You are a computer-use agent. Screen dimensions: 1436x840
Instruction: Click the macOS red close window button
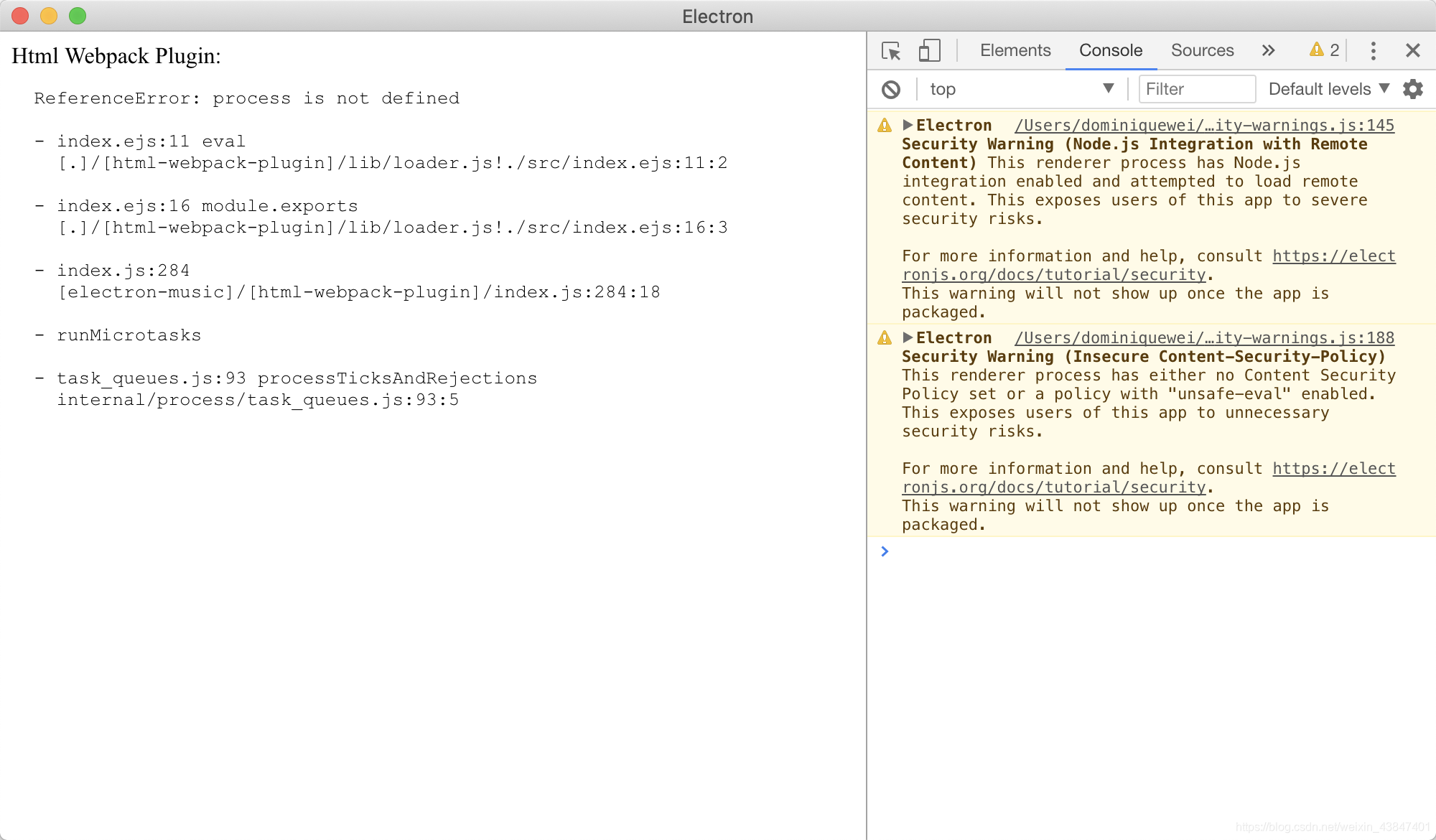click(x=20, y=16)
